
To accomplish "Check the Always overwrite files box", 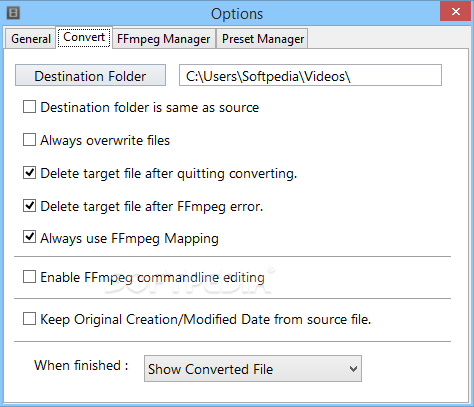I will click(x=29, y=140).
